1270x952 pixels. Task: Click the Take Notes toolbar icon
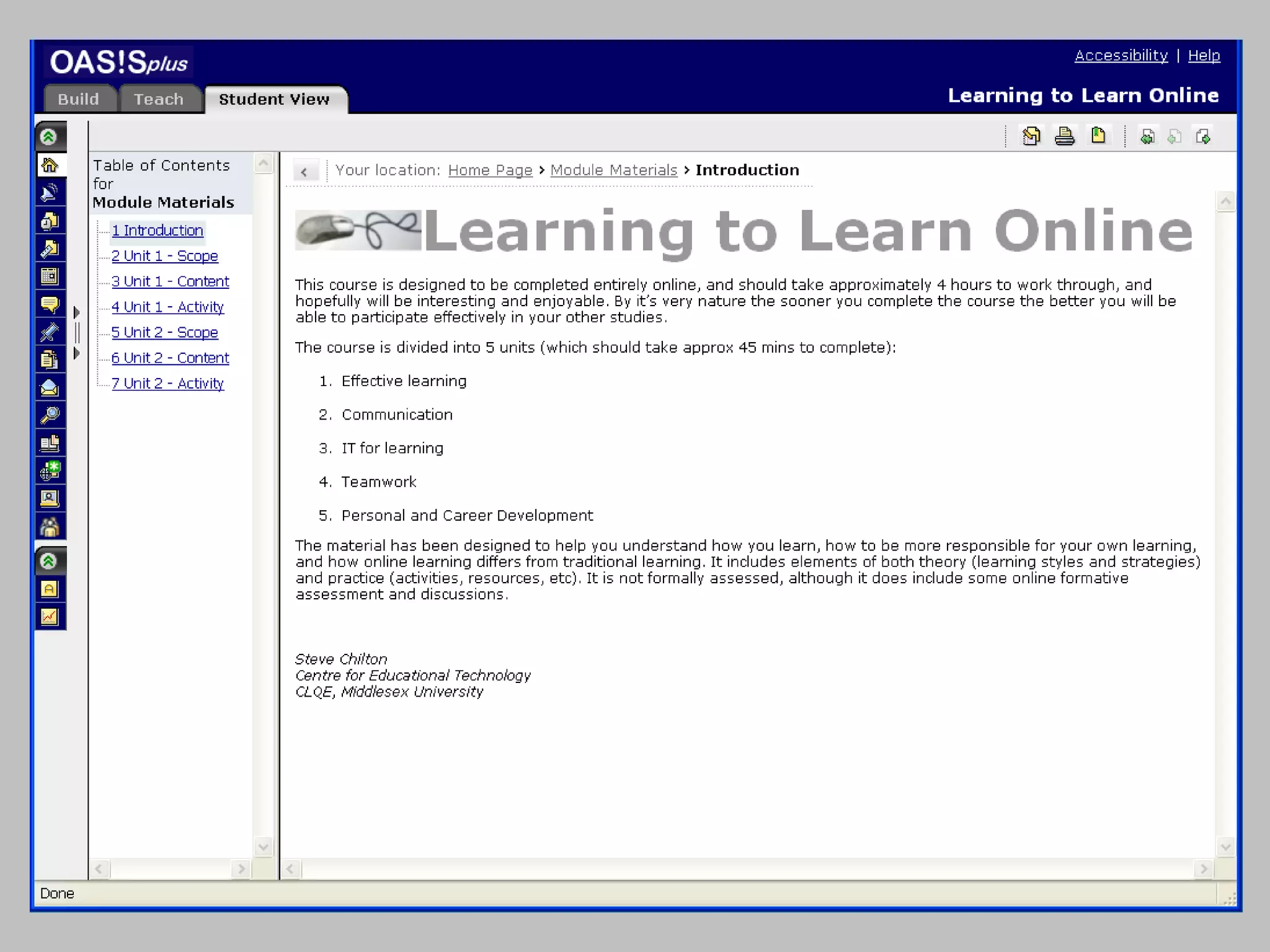[1031, 136]
